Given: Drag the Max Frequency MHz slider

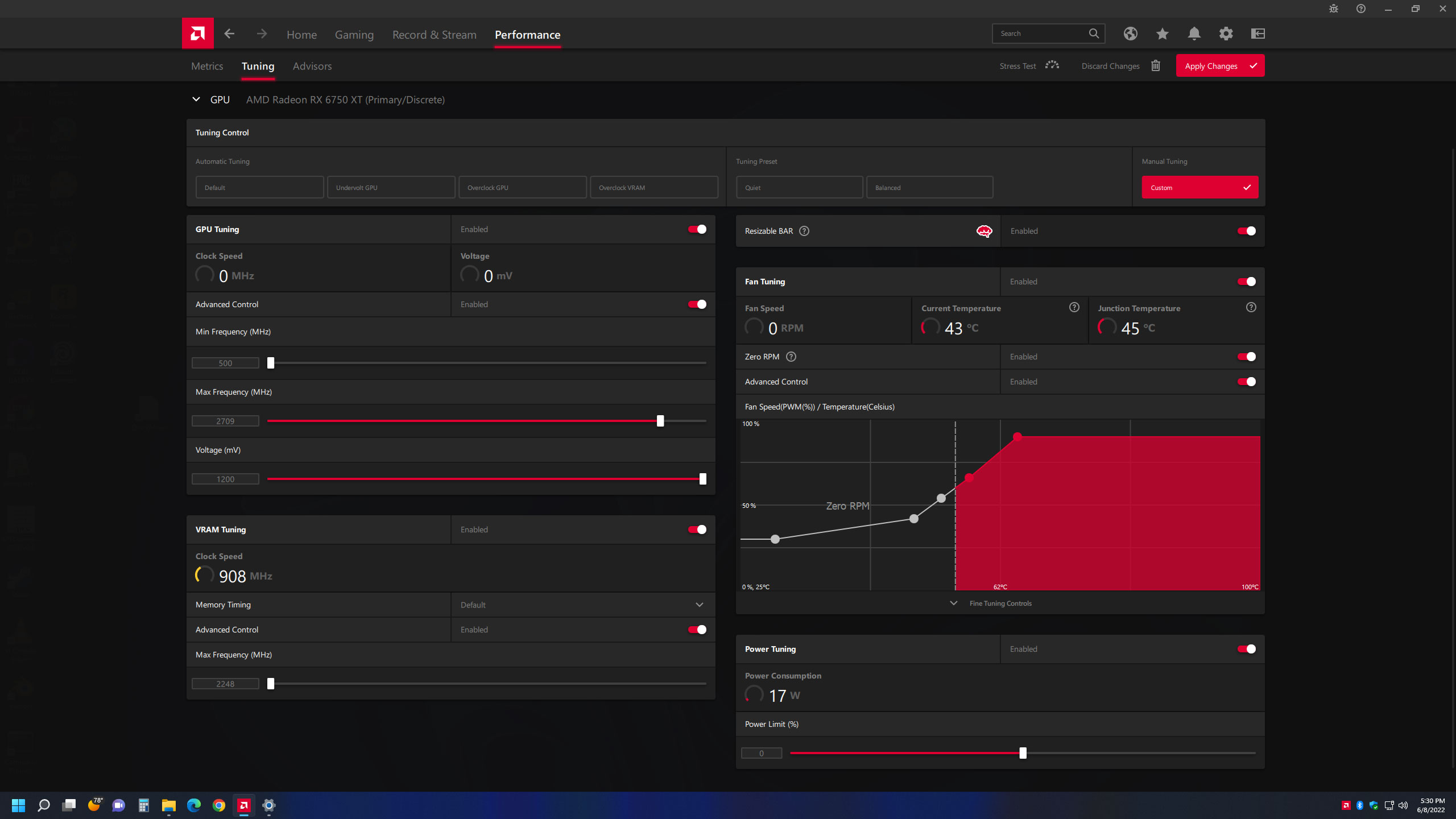Looking at the screenshot, I should point(661,420).
